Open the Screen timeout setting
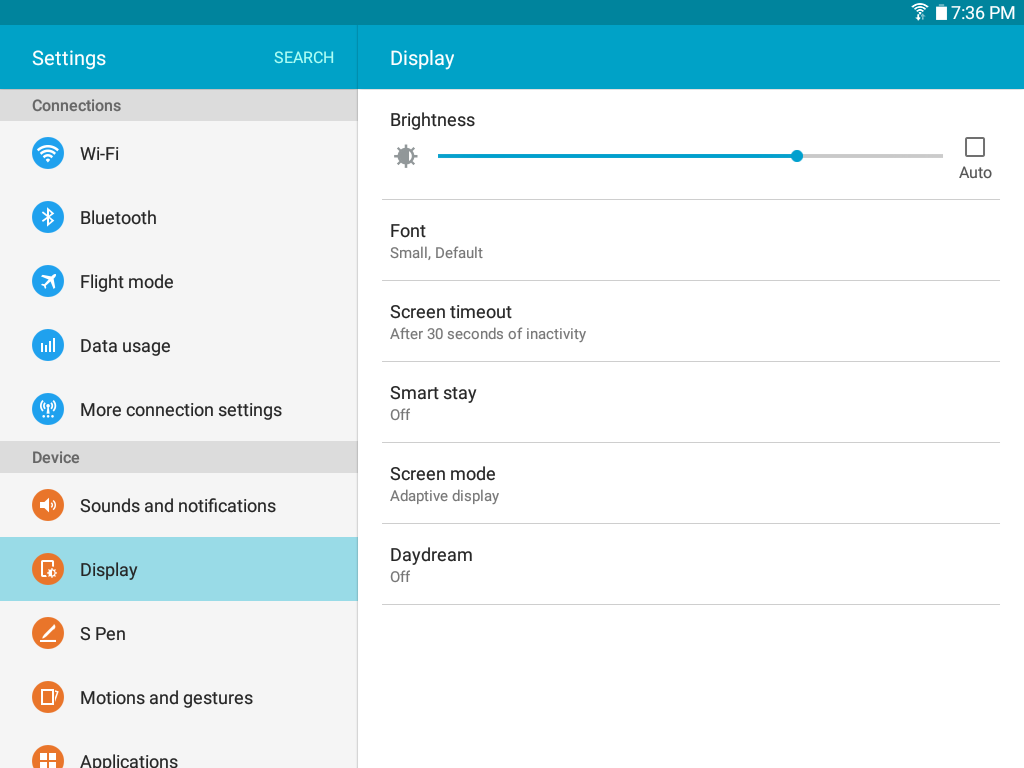Viewport: 1024px width, 768px height. point(691,322)
